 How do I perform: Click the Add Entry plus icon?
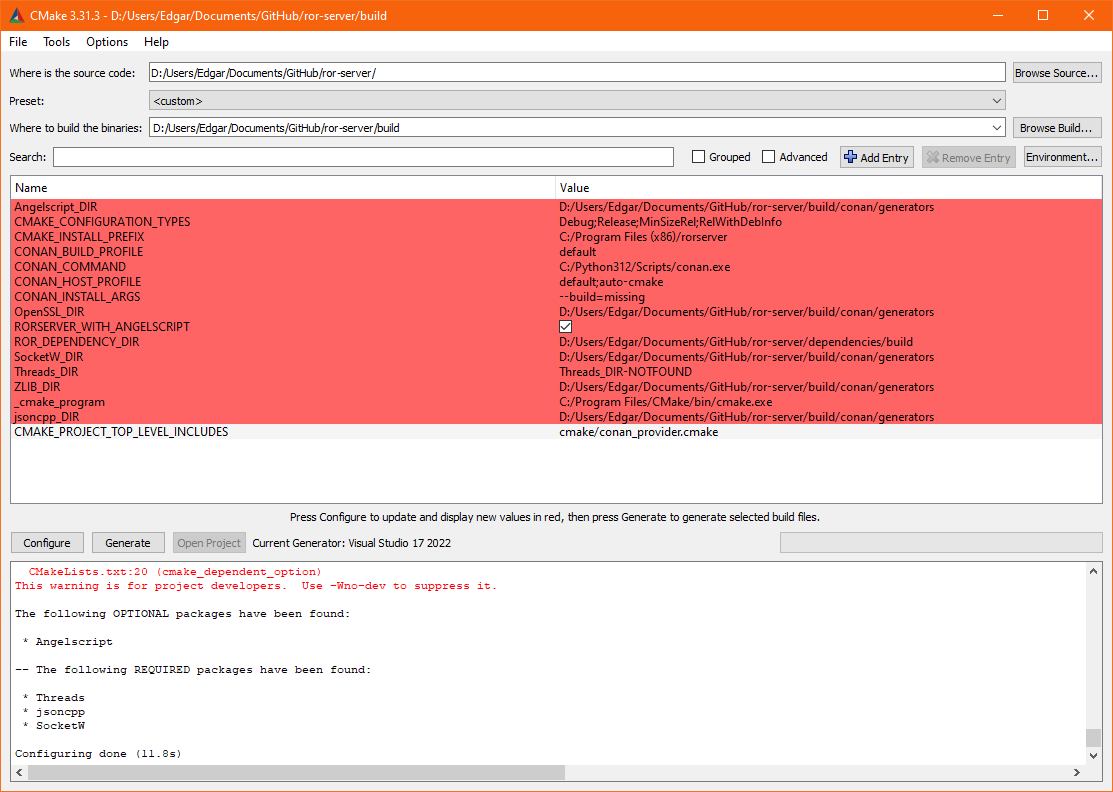click(x=849, y=157)
